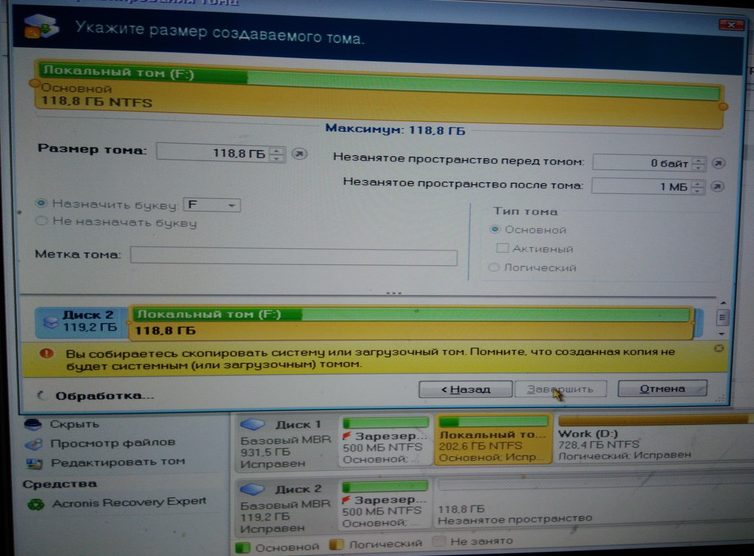
Task: Click the Редактировать том icon
Action: (34, 463)
